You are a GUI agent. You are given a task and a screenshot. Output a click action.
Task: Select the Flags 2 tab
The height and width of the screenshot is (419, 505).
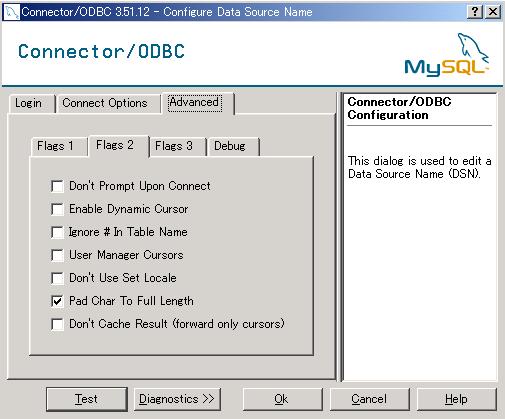[x=118, y=145]
